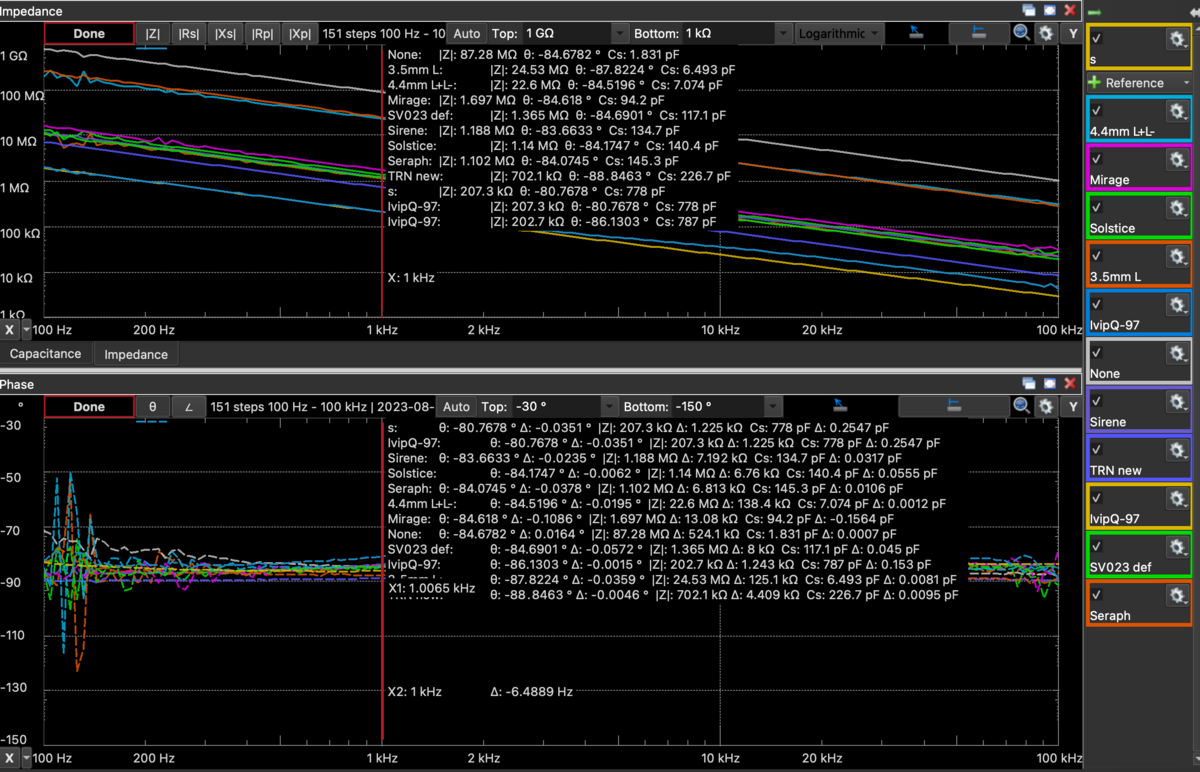1200x772 pixels.
Task: Click the first cursor marker icon in Impedance toolbar
Action: pos(916,33)
